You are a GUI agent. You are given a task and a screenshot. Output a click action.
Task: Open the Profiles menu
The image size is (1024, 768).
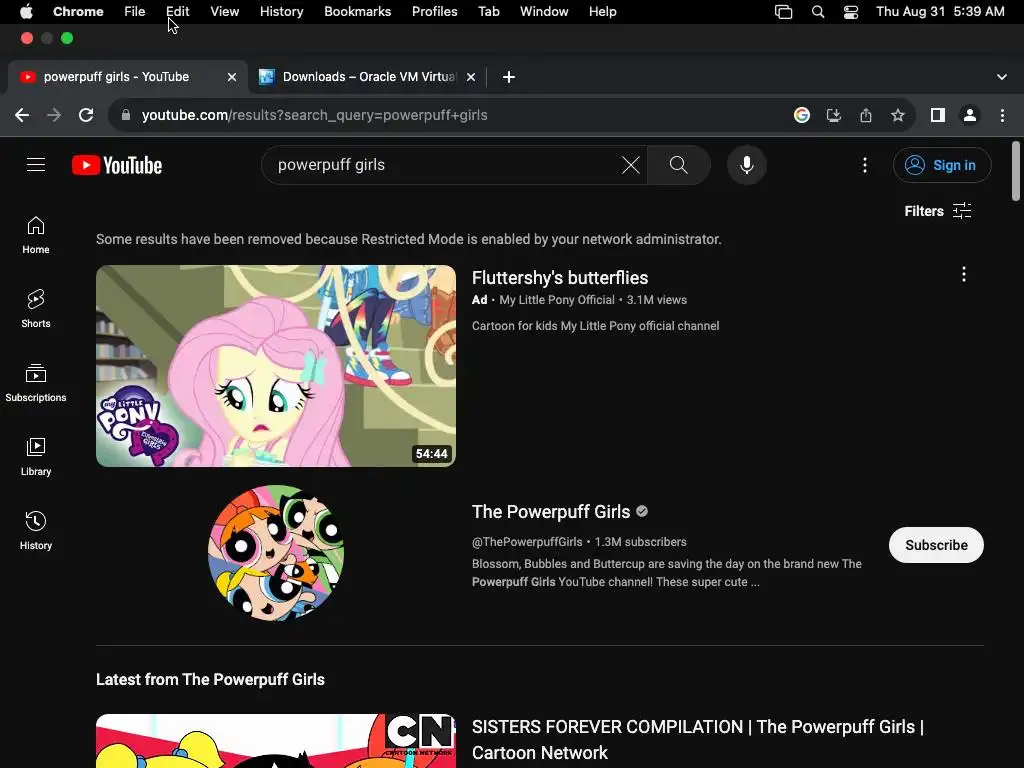click(434, 12)
